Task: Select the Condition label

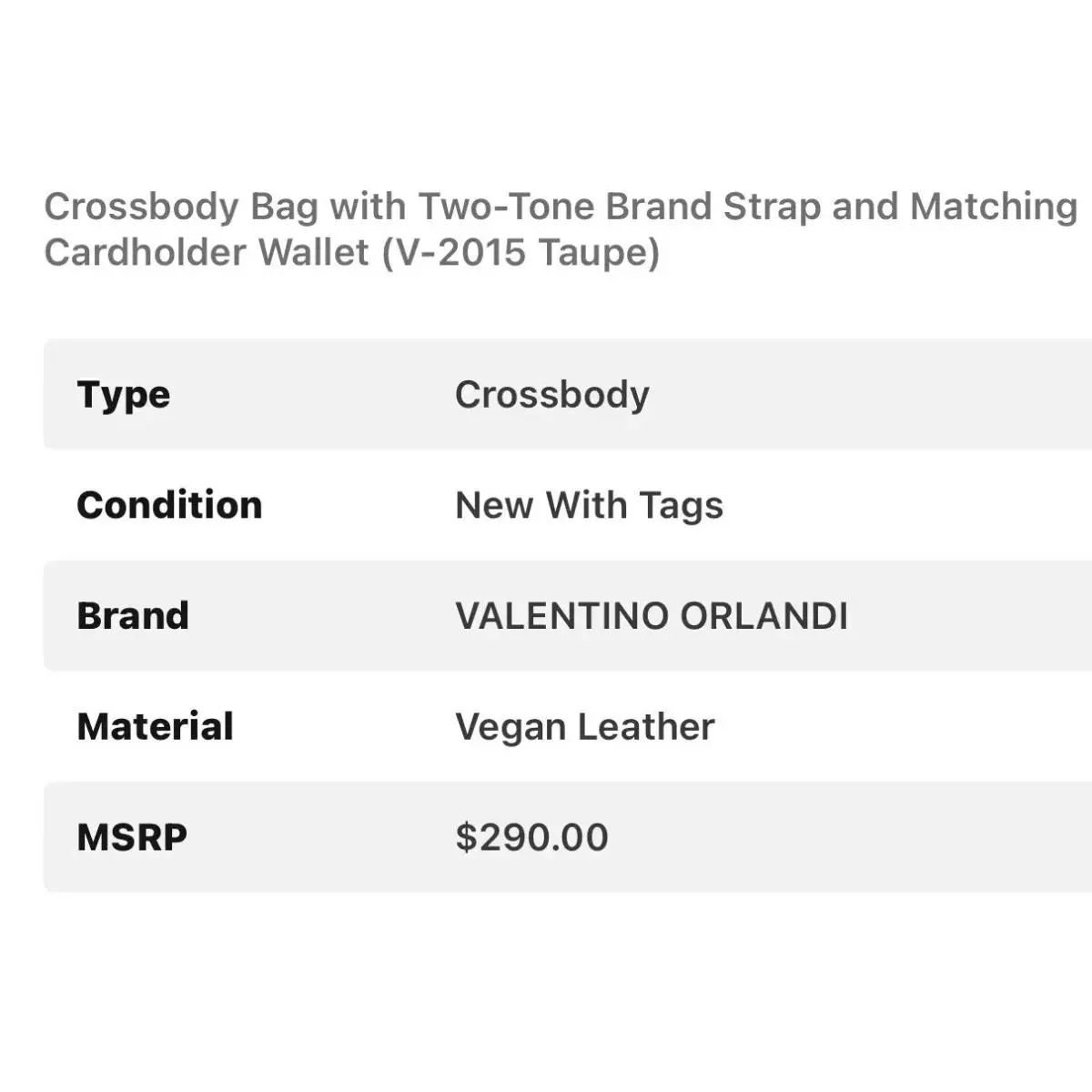Action: coord(169,505)
